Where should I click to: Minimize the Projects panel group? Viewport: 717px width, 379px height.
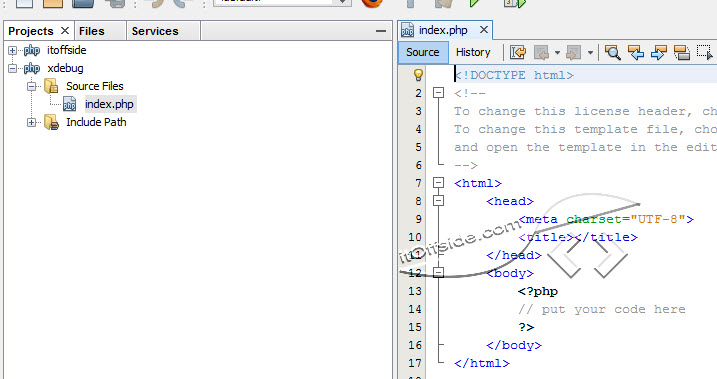[x=380, y=31]
